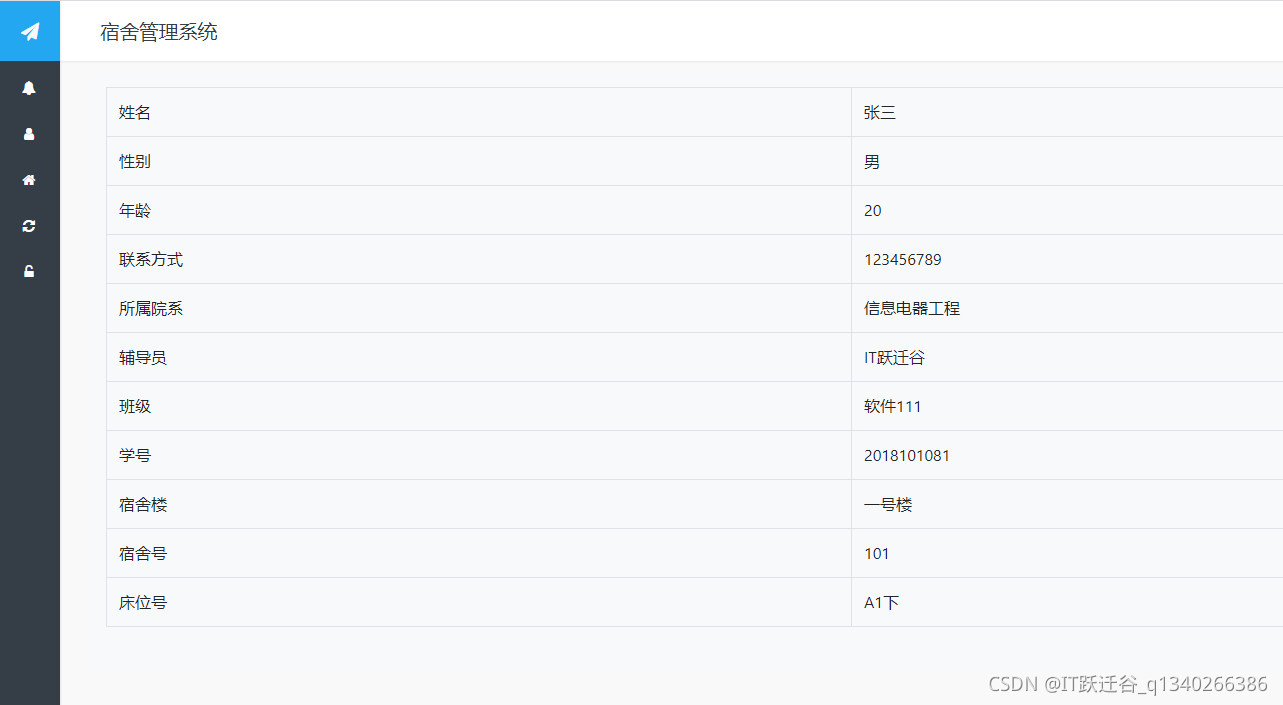This screenshot has height=705, width=1283.
Task: Select the contact value 123456789
Action: click(x=903, y=260)
